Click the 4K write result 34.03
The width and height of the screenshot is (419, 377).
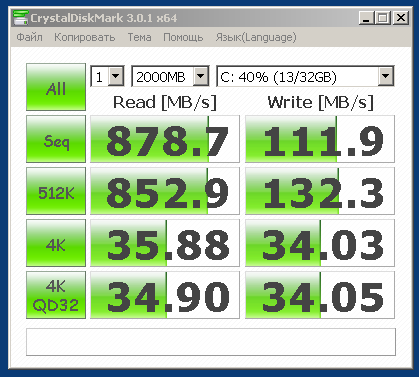[x=320, y=243]
